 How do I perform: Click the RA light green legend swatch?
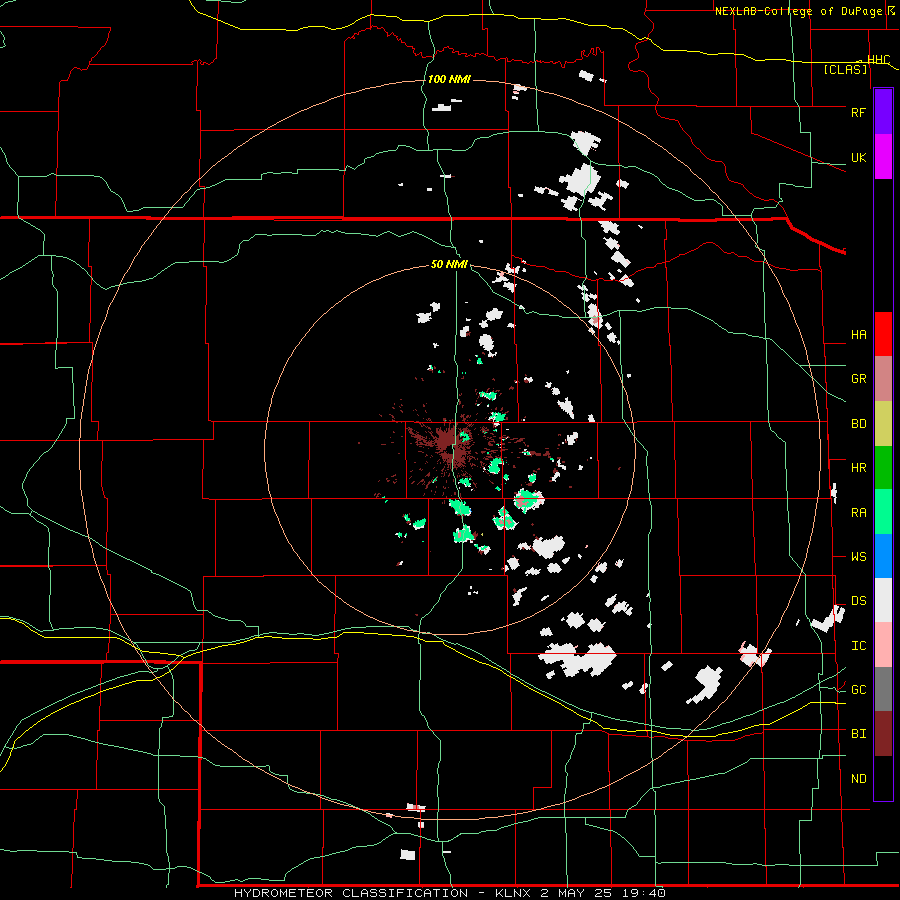point(883,511)
